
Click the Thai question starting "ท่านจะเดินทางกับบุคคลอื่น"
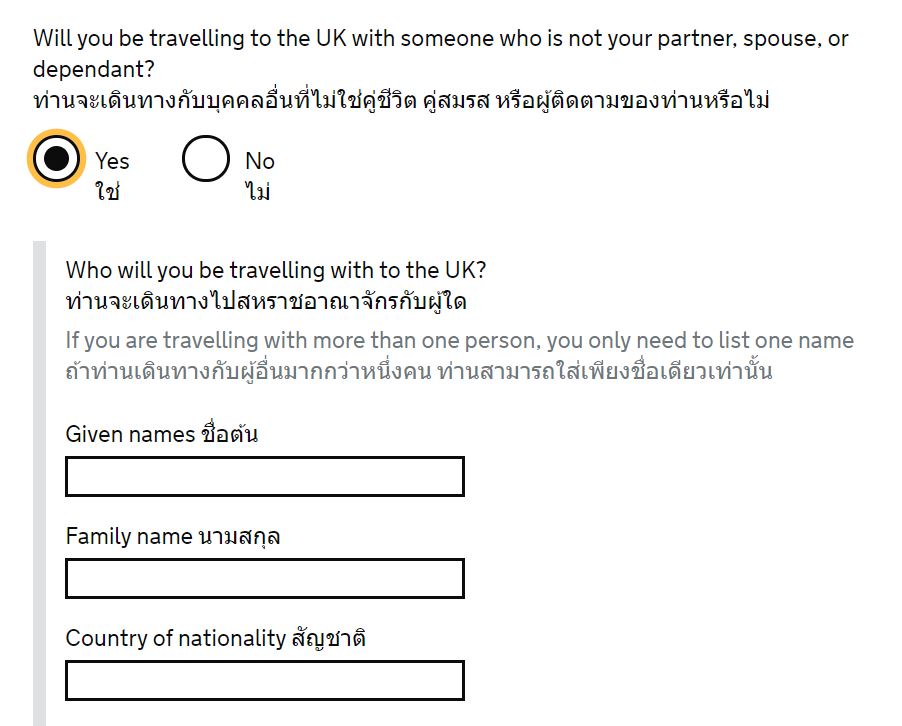pos(401,100)
